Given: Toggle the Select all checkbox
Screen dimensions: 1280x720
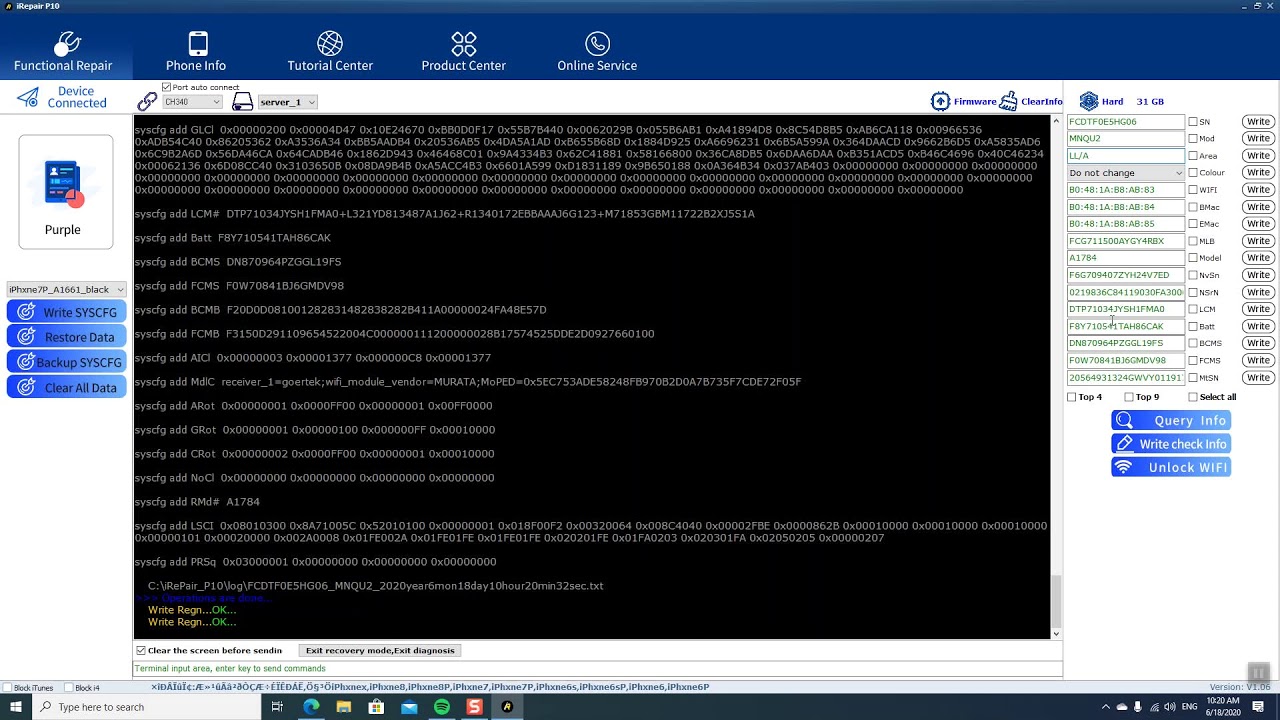Looking at the screenshot, I should [x=1192, y=397].
